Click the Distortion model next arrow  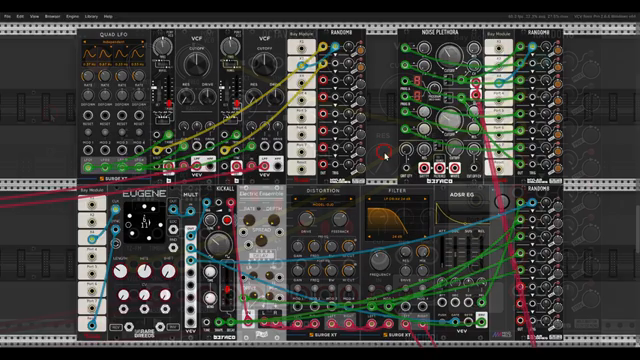tap(351, 199)
